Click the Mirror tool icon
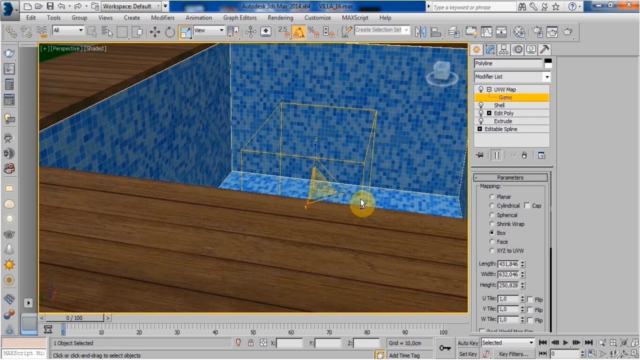The image size is (640, 360). point(420,31)
